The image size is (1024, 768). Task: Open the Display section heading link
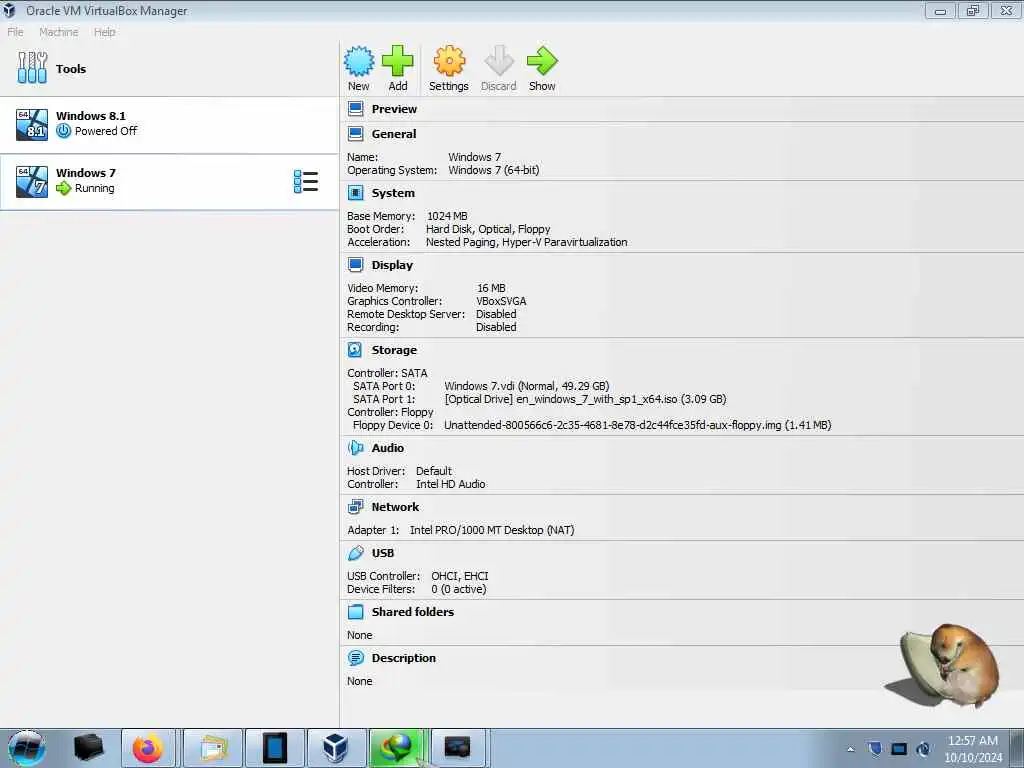pos(392,264)
